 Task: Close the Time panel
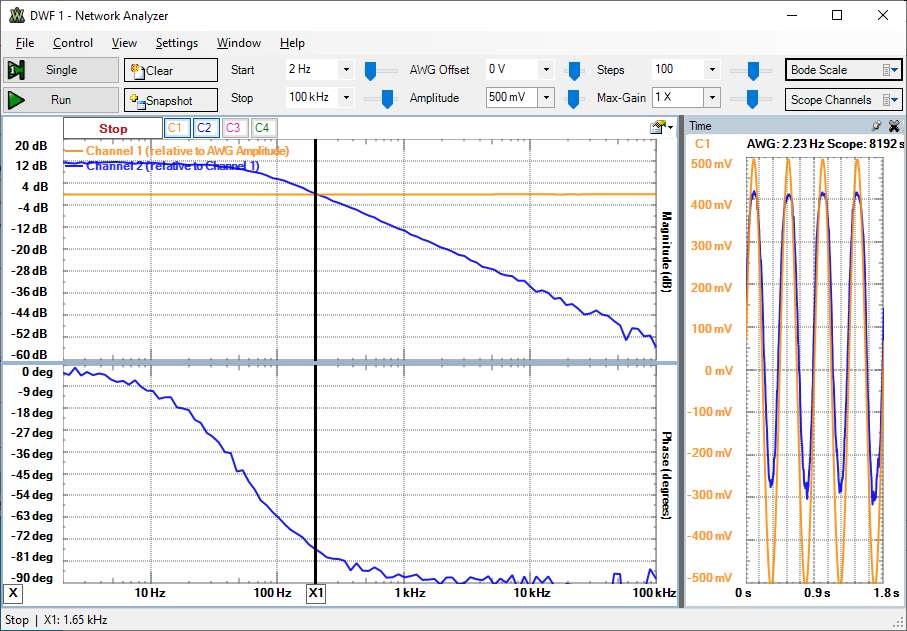point(893,126)
